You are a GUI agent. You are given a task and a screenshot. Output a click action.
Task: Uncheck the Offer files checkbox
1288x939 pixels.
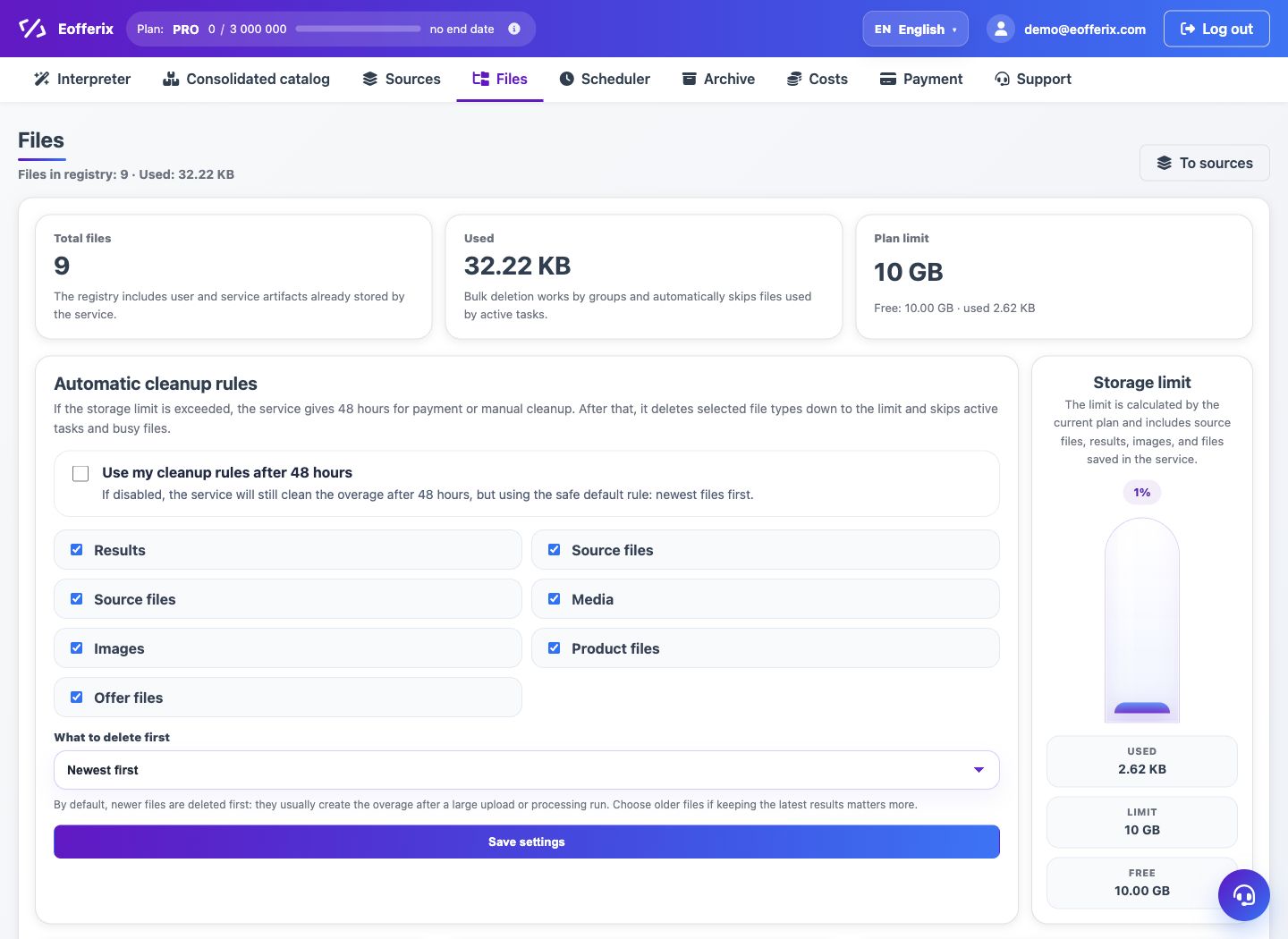point(77,698)
